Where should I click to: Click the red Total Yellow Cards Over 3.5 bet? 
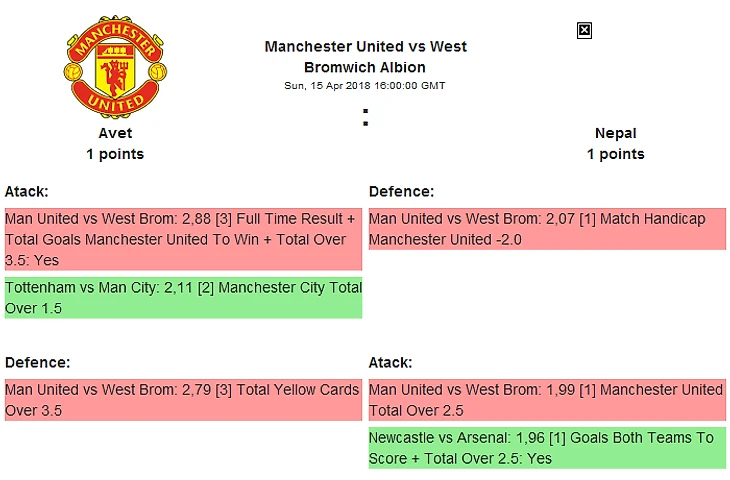pyautogui.click(x=182, y=400)
